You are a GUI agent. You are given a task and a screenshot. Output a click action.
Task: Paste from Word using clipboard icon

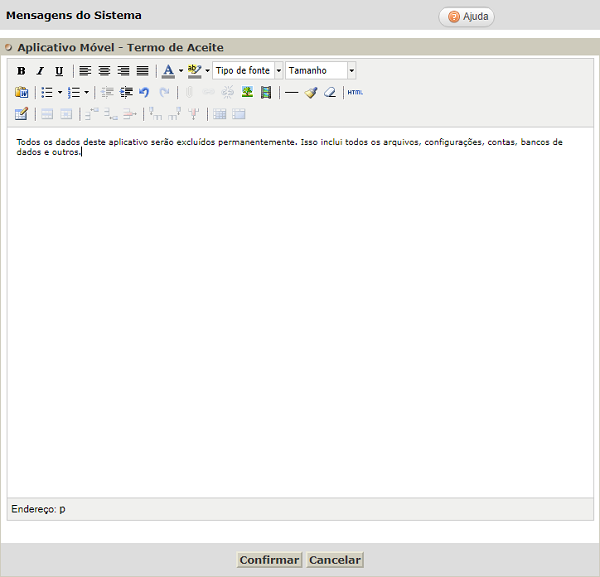(x=21, y=92)
